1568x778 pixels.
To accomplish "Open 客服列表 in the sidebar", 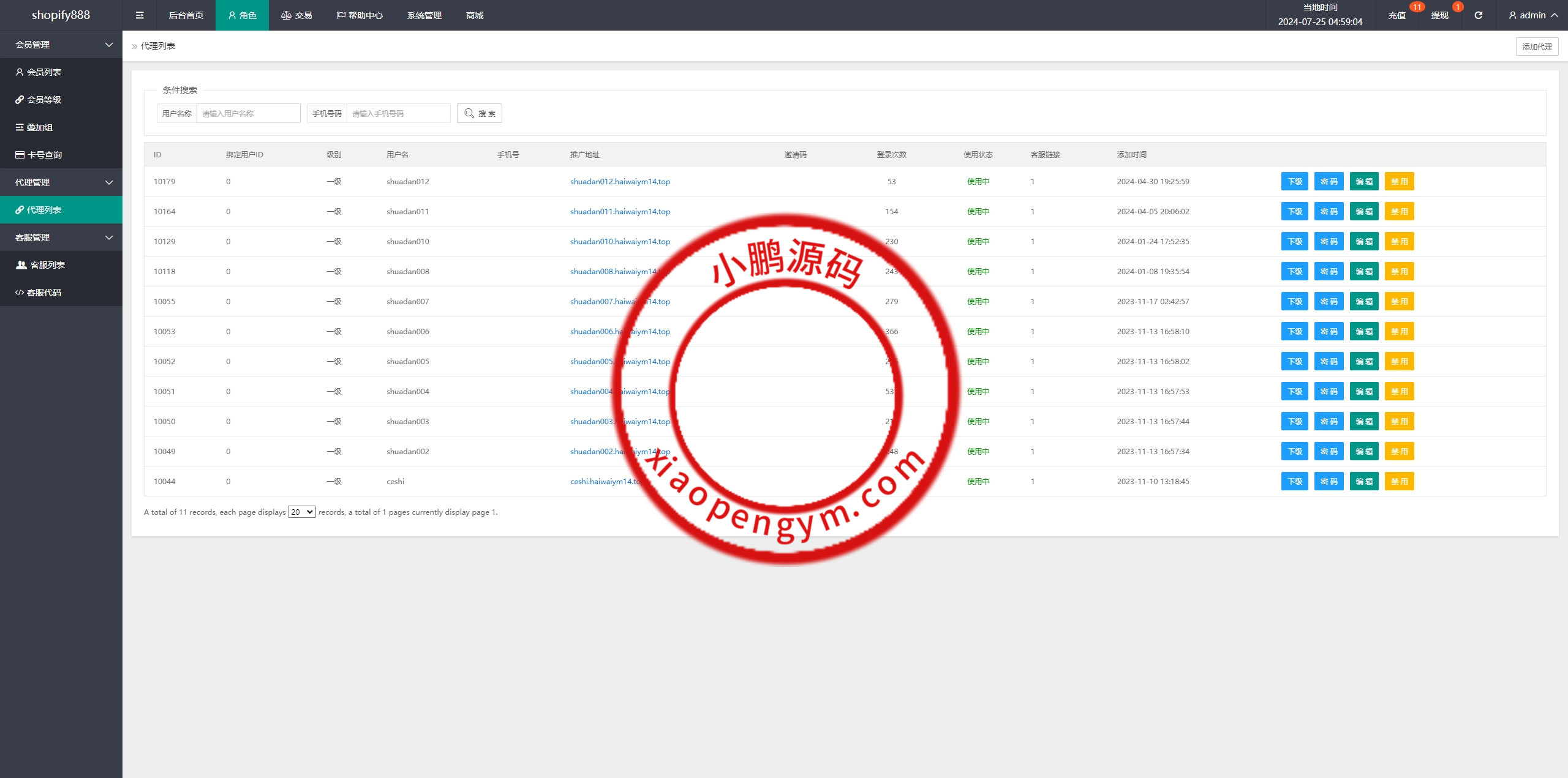I will (47, 265).
